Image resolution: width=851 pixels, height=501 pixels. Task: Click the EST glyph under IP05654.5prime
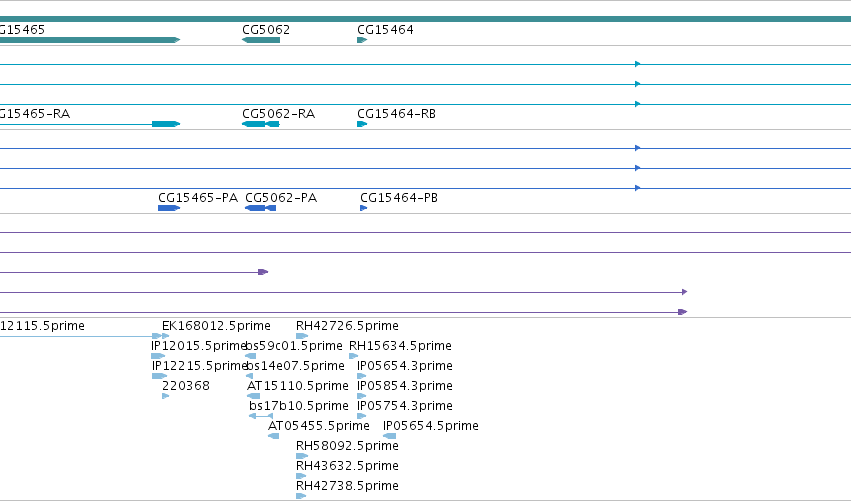pos(389,436)
